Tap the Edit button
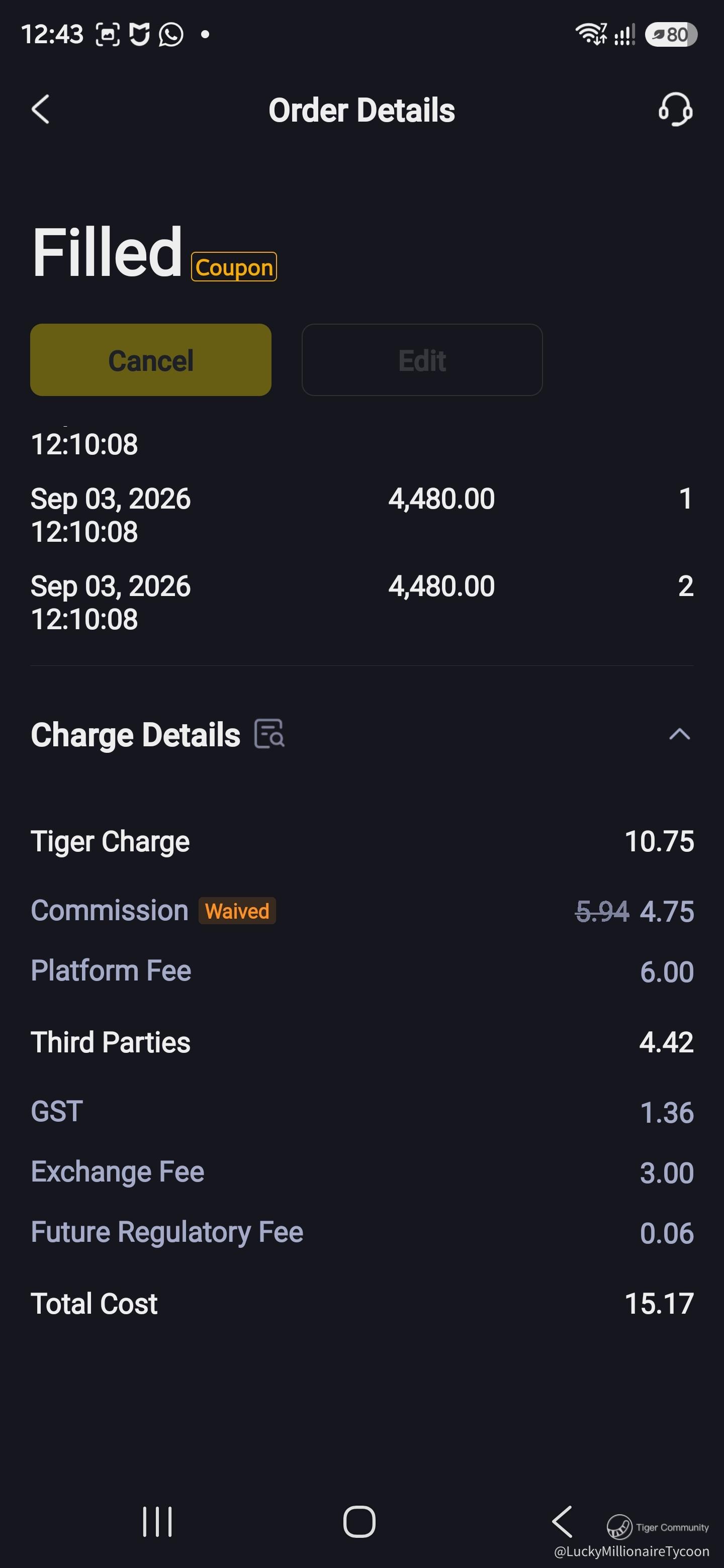This screenshot has height=1568, width=724. [x=422, y=360]
